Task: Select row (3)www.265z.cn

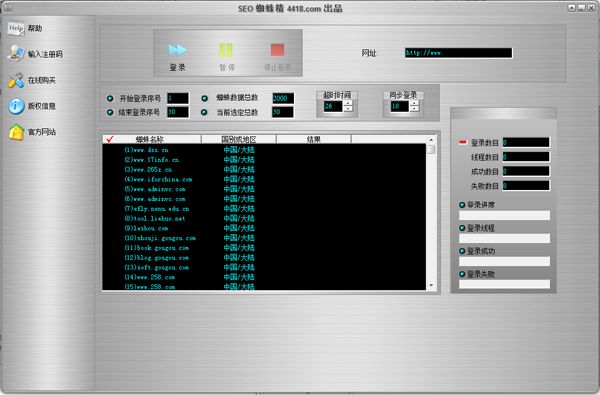Action: click(264, 169)
